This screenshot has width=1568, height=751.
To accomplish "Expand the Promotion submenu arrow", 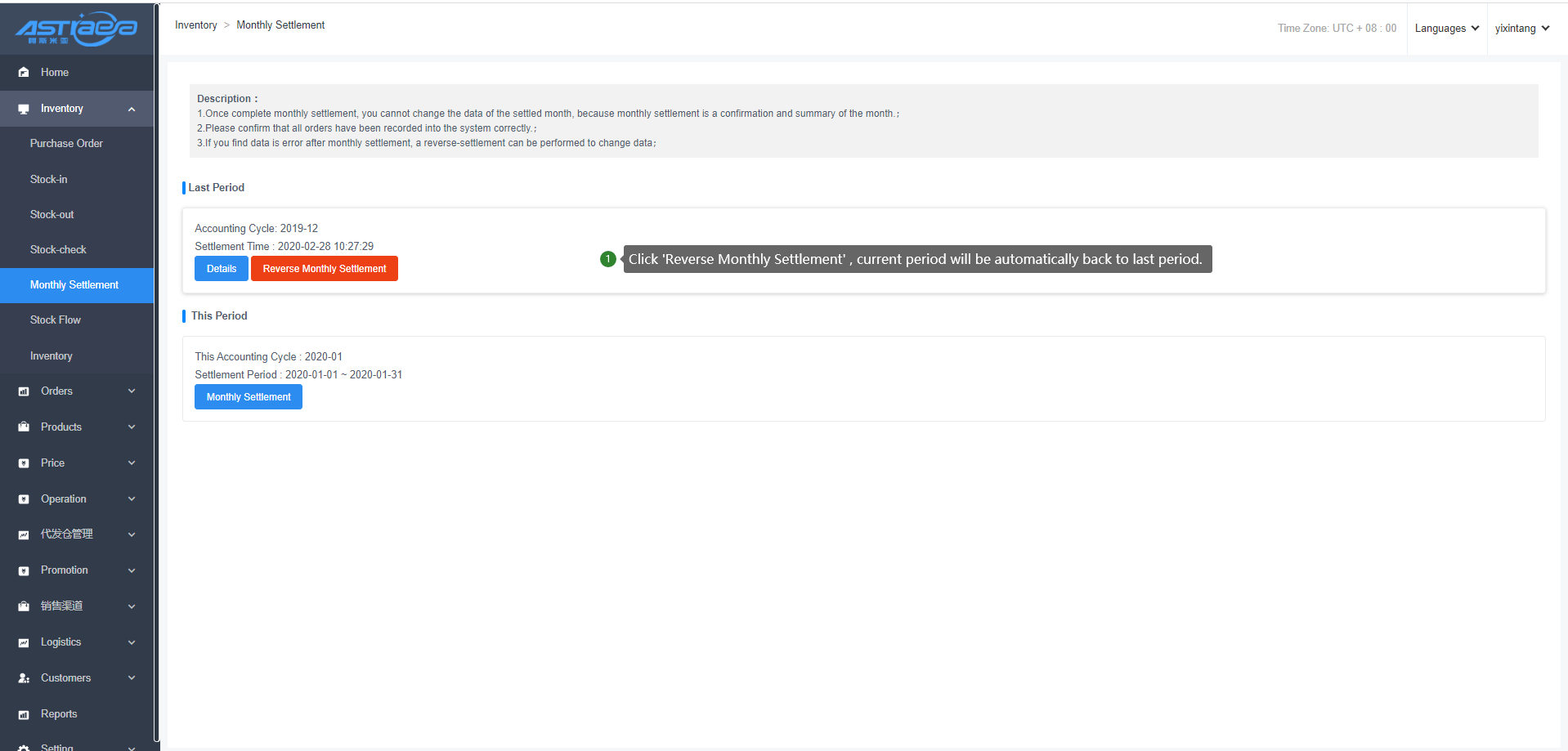I will [x=132, y=570].
